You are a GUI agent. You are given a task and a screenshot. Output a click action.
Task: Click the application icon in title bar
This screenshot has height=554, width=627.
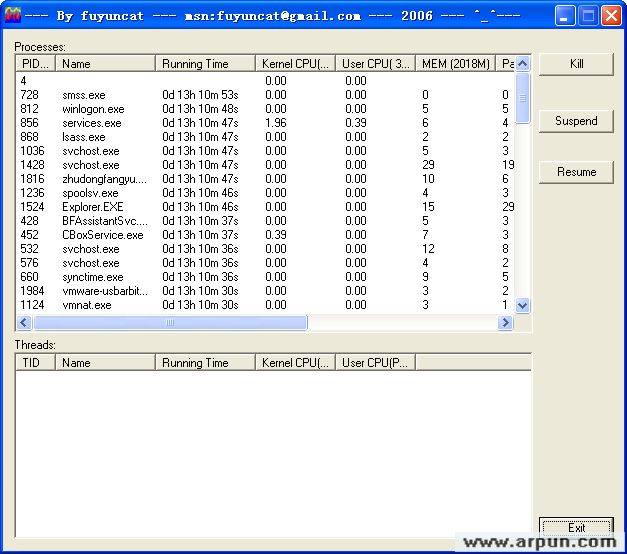13,15
